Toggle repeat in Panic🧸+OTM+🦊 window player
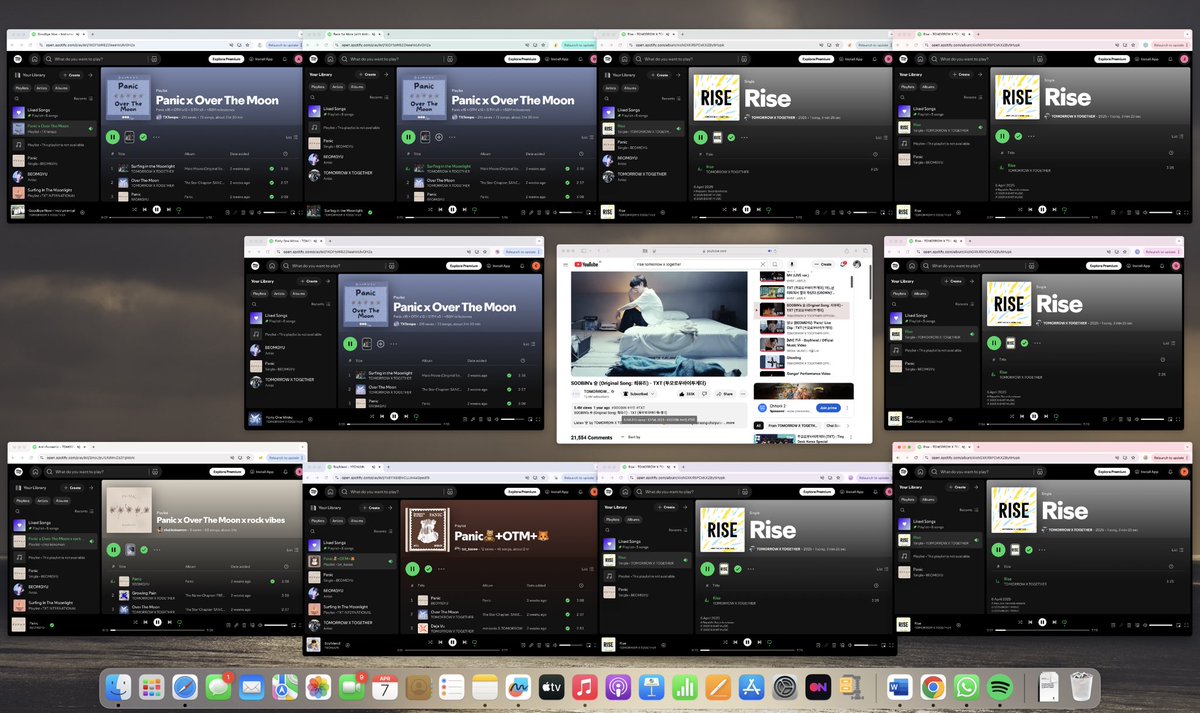This screenshot has width=1200, height=713. [474, 642]
